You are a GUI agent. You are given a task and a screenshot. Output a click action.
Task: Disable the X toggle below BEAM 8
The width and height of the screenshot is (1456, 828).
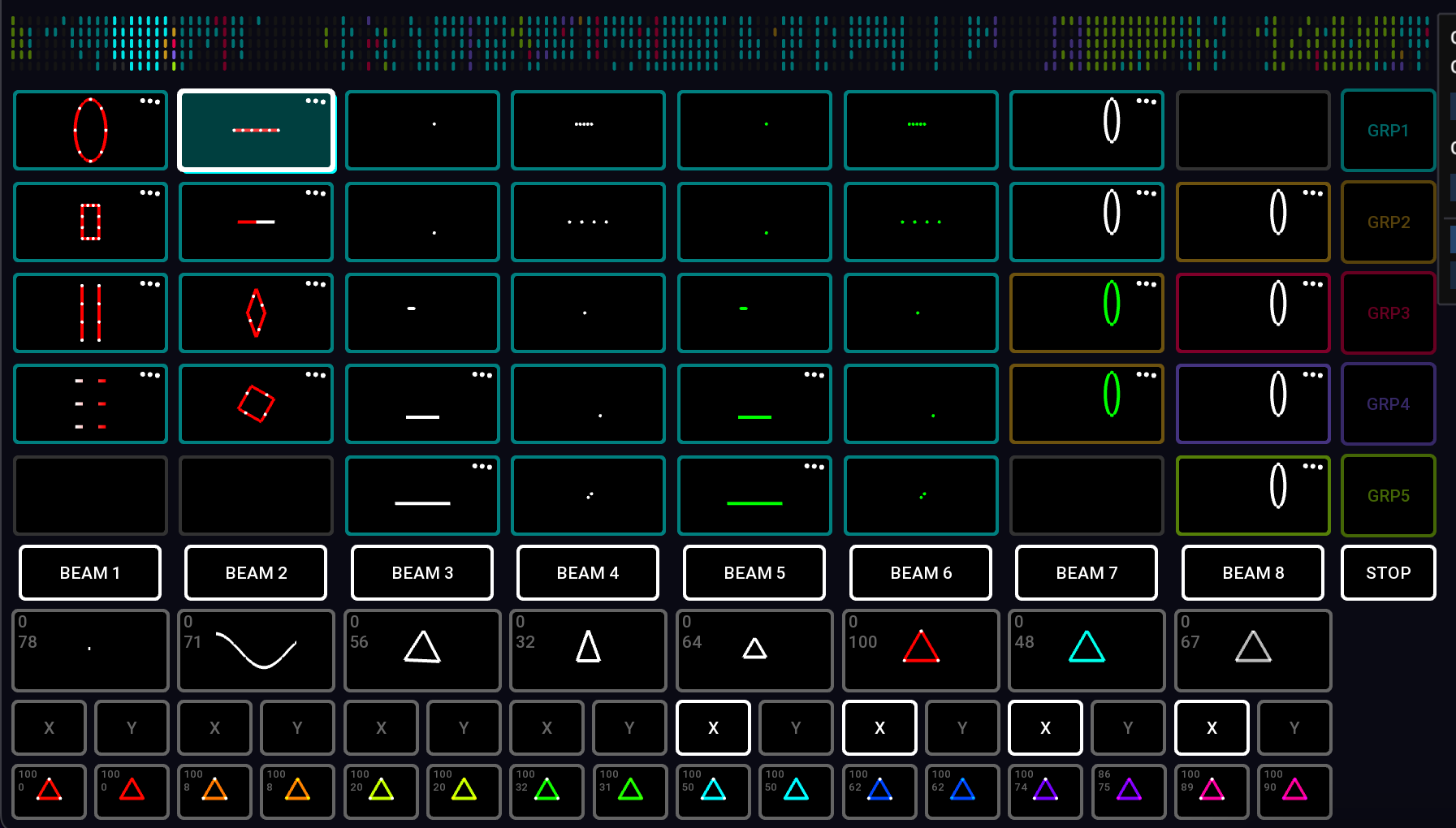click(x=1212, y=728)
